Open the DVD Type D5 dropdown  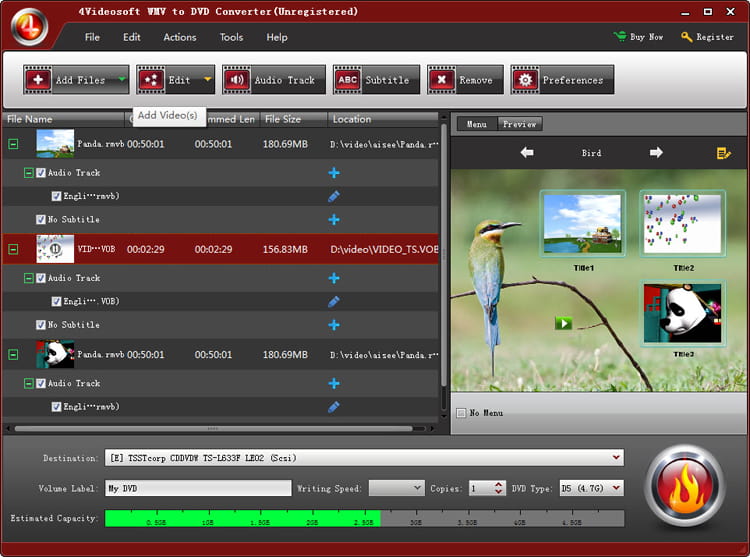(592, 488)
